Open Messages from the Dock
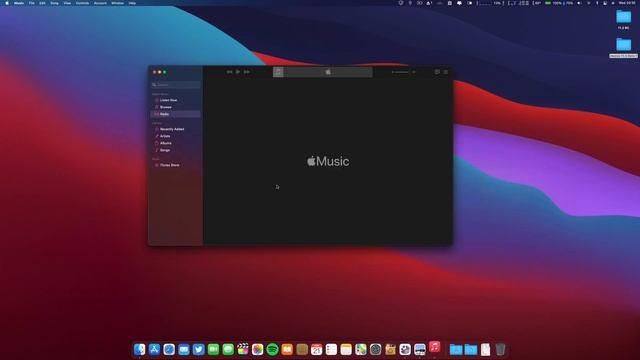 tap(228, 349)
